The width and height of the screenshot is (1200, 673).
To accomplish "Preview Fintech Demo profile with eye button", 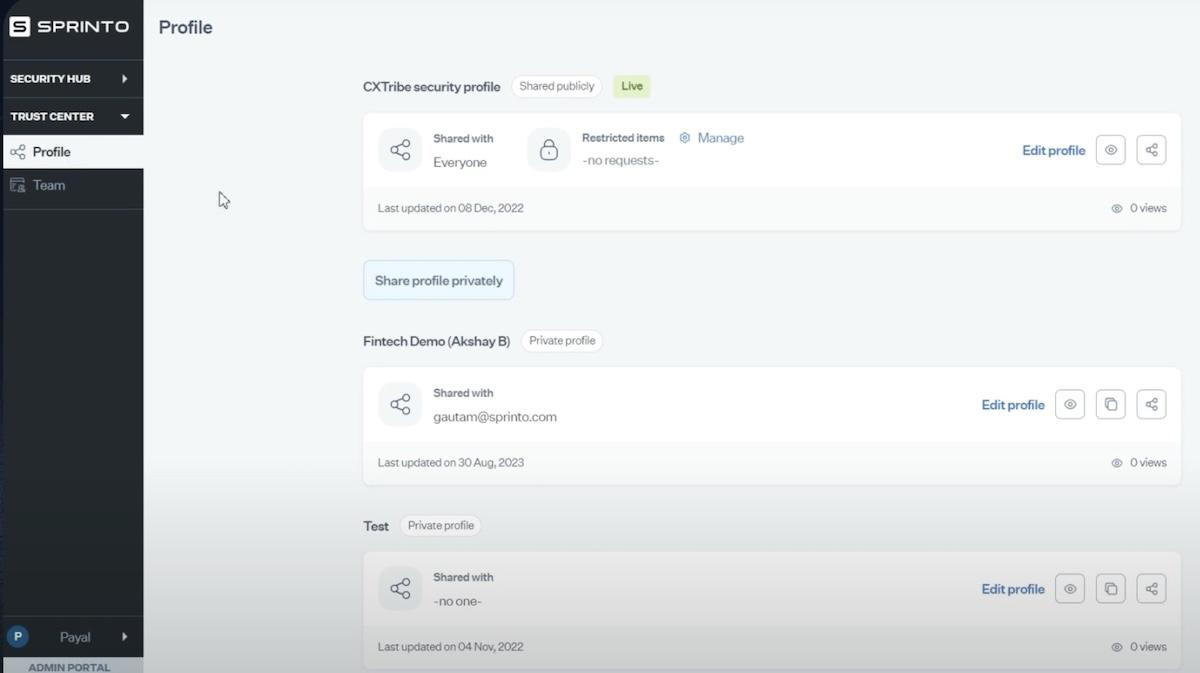I will 1070,404.
